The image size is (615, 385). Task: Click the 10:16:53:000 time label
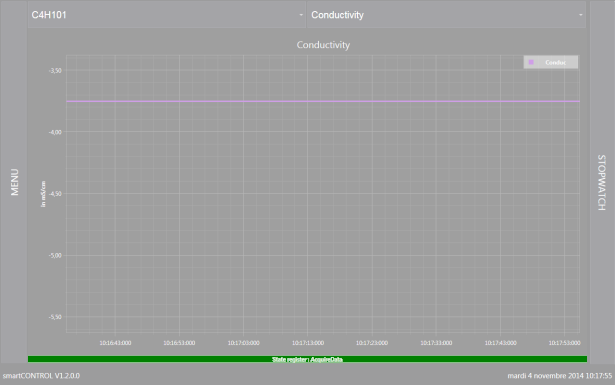tap(179, 343)
